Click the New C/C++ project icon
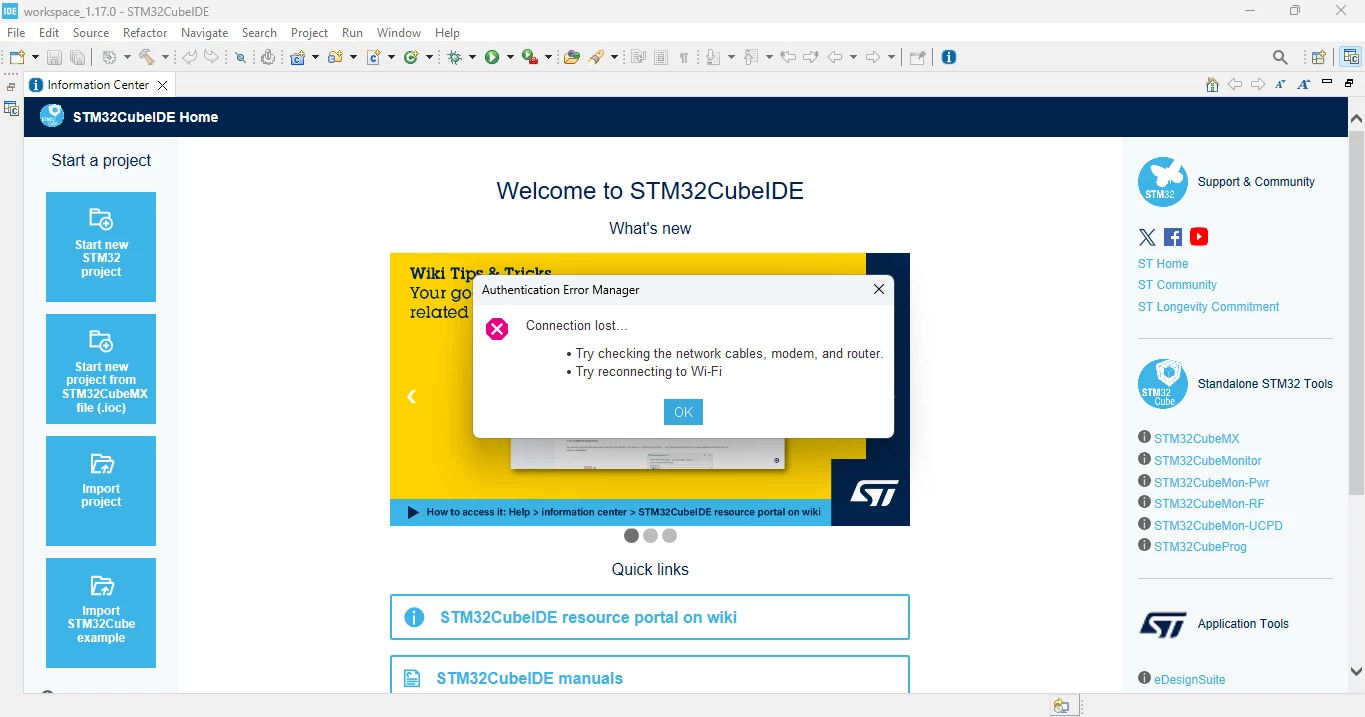 [x=297, y=57]
